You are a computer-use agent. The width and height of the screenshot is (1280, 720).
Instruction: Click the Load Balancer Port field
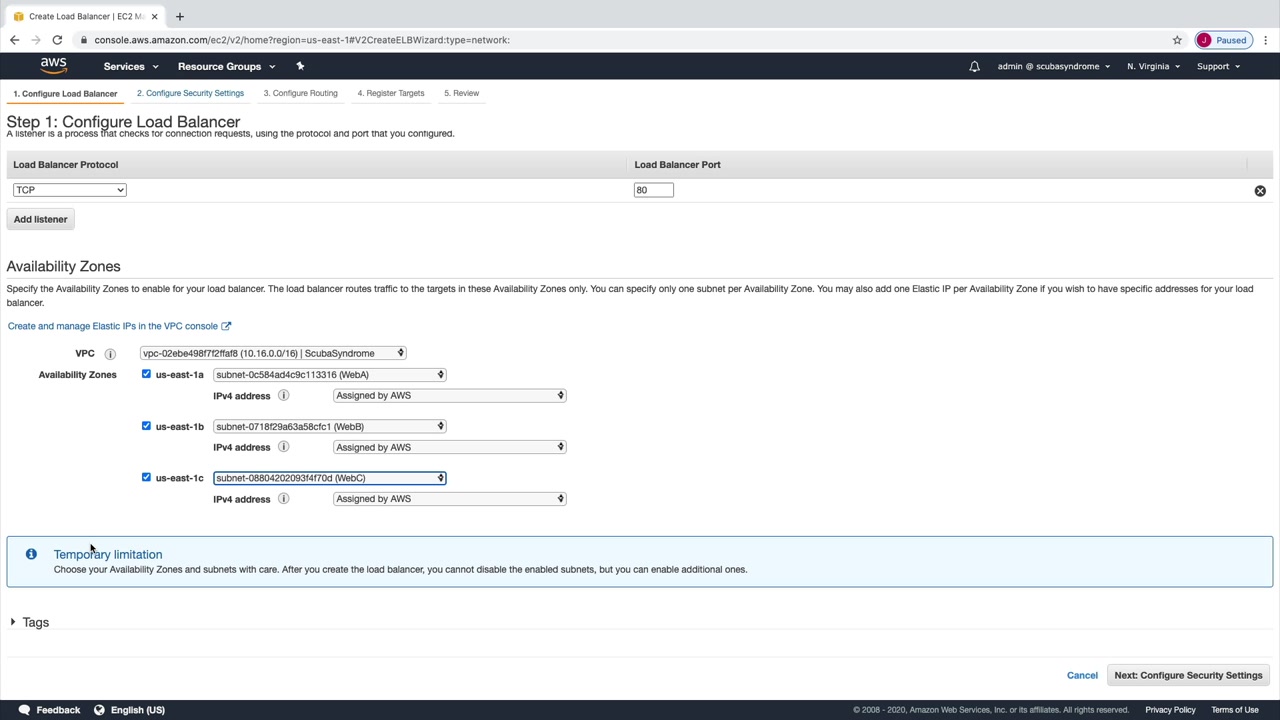(x=653, y=190)
